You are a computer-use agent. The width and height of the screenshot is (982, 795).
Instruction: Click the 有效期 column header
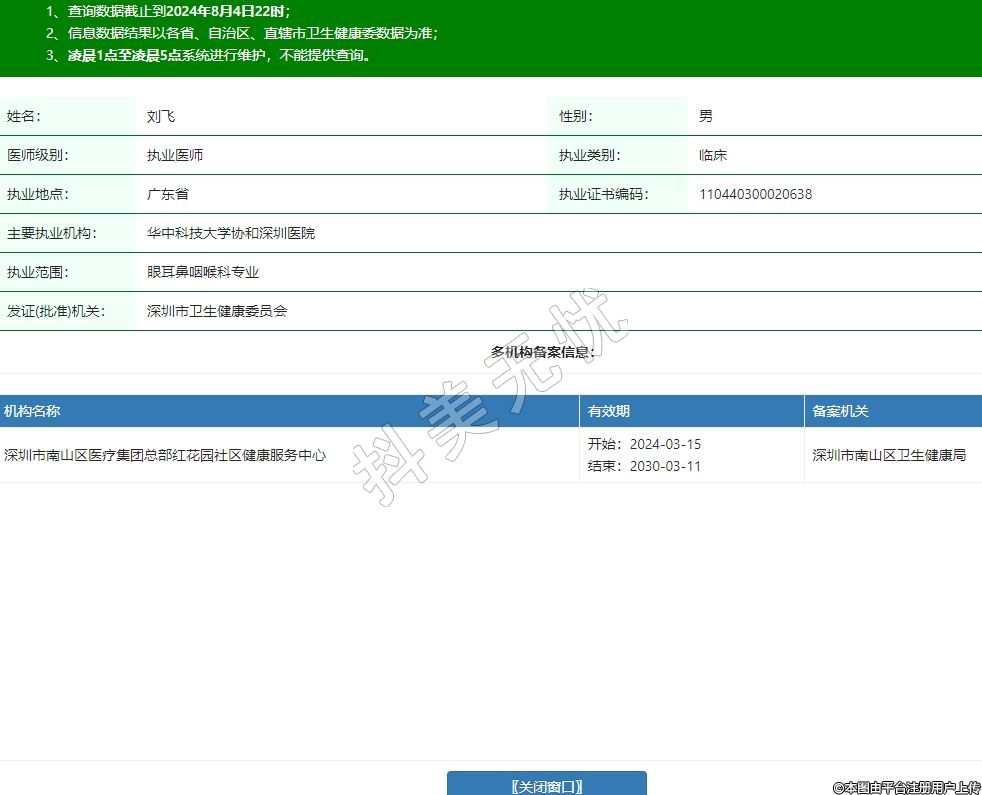pos(608,411)
